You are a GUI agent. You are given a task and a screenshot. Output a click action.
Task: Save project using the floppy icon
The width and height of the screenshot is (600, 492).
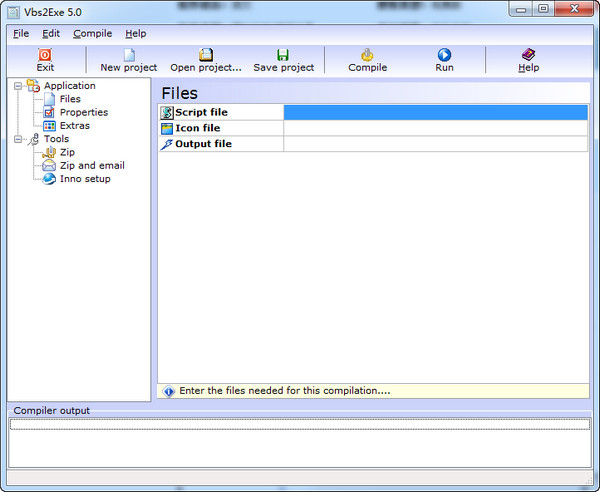pos(283,55)
